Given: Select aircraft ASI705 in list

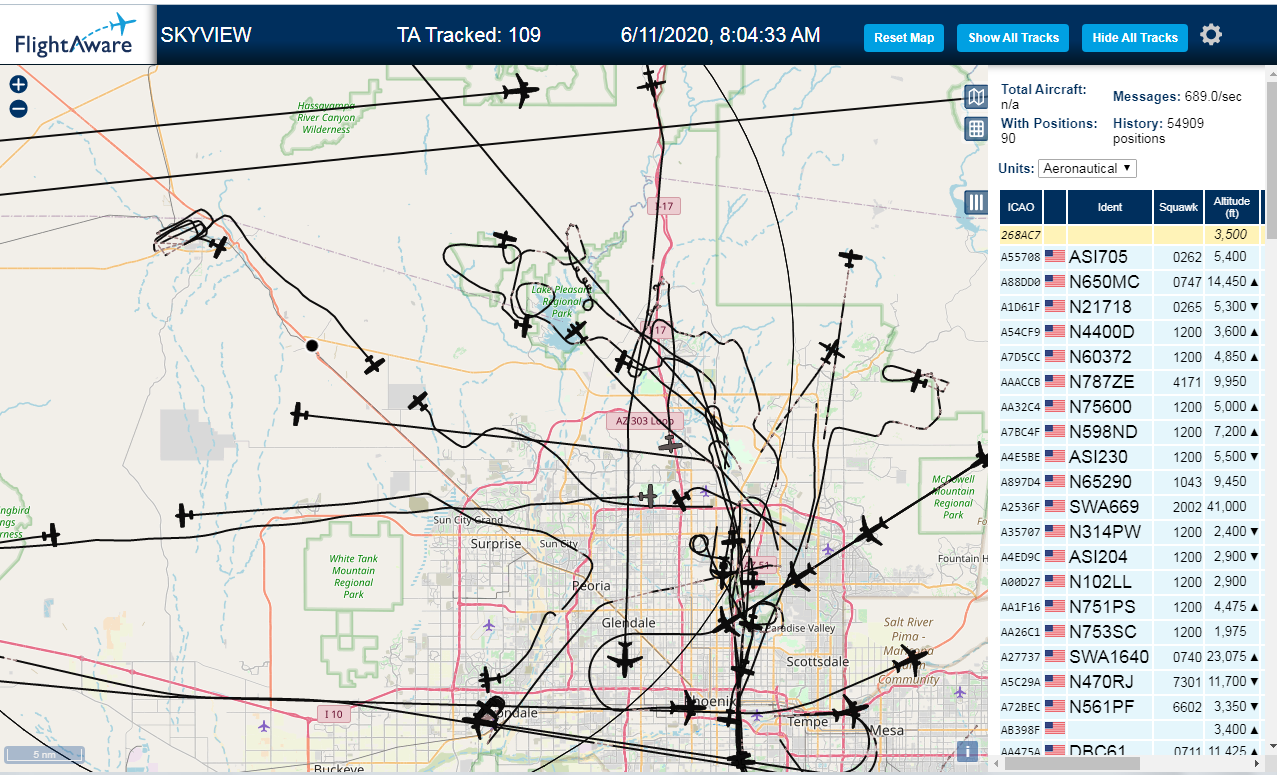Looking at the screenshot, I should coord(1132,257).
